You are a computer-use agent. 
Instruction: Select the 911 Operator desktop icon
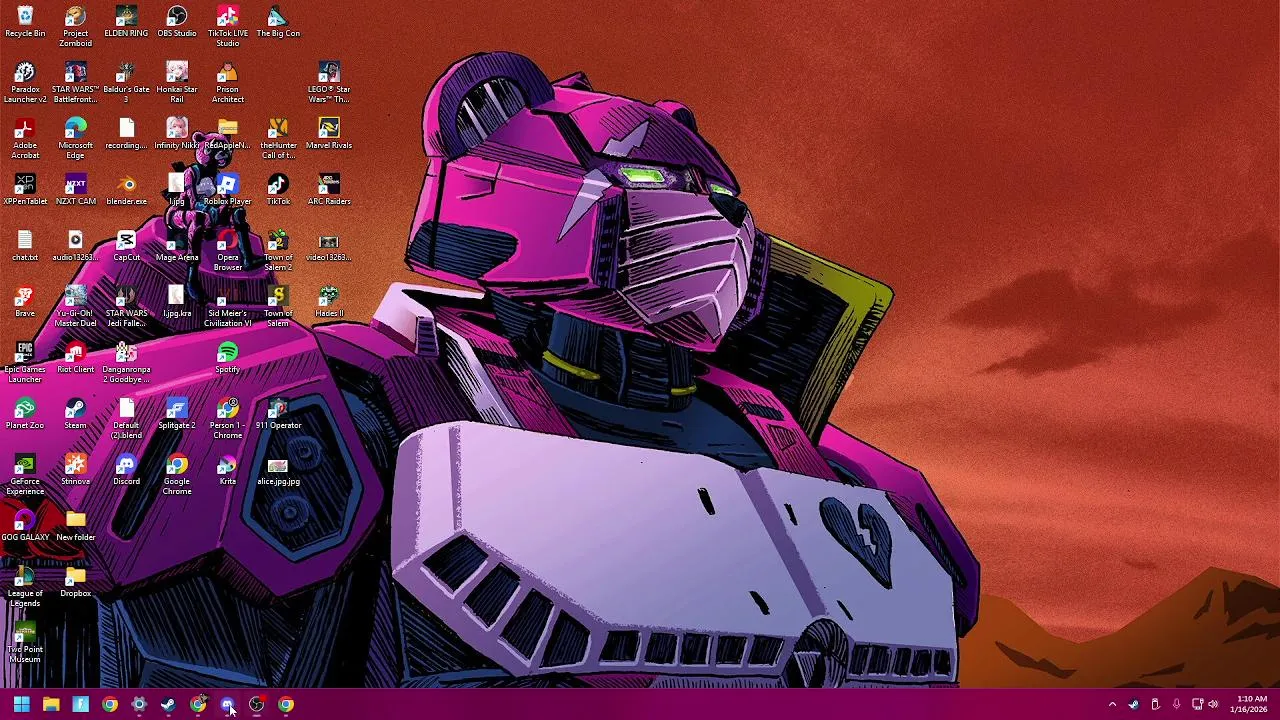pos(278,414)
